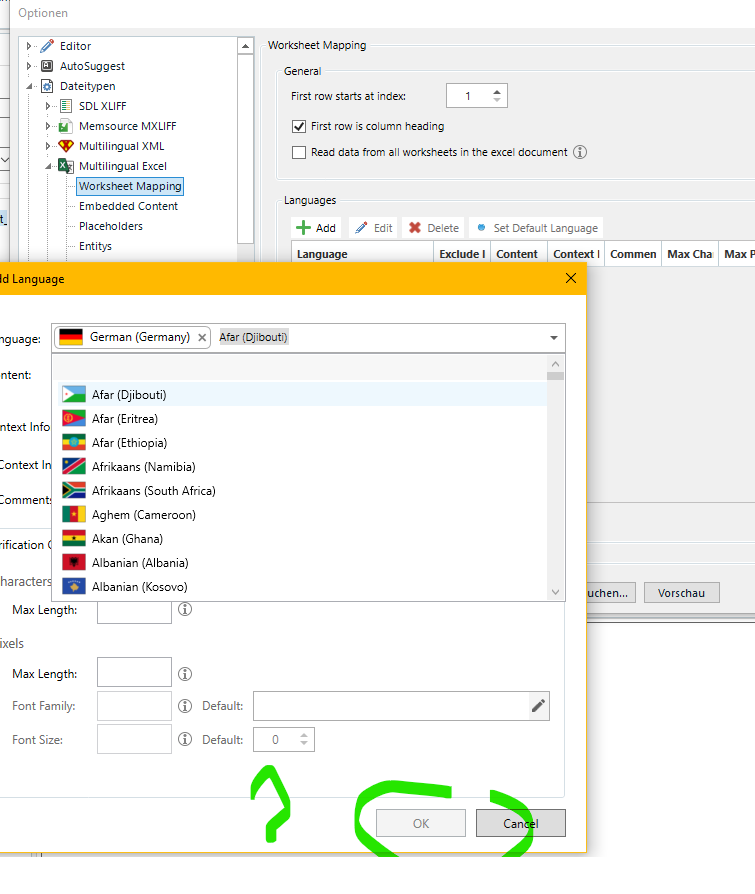
Task: Choose Aghem (Cameroon) from the list
Action: coord(302,514)
